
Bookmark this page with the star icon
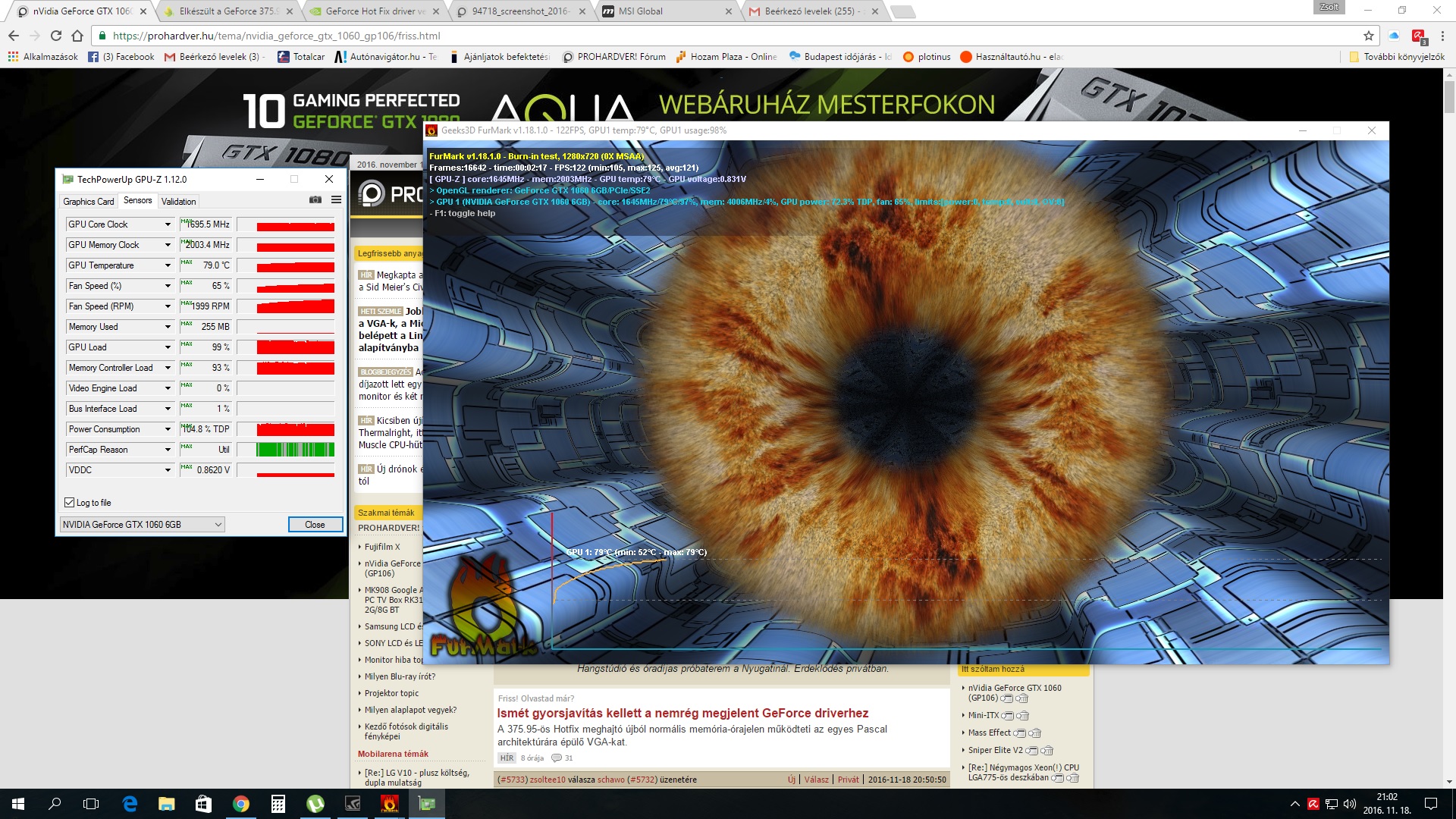tap(1368, 36)
